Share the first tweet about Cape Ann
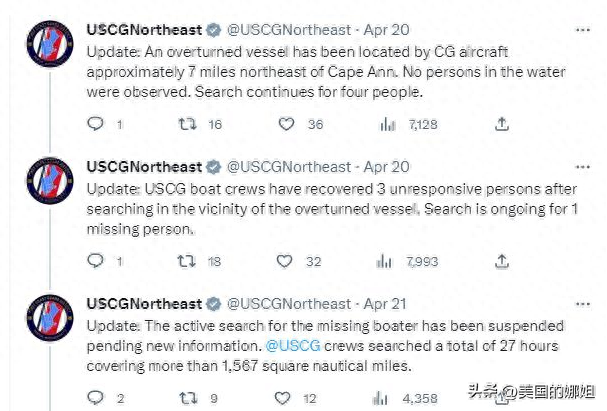 pyautogui.click(x=502, y=124)
